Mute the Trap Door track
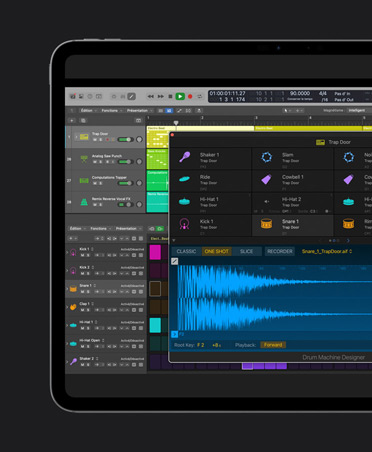Image resolution: width=372 pixels, height=452 pixels. pyautogui.click(x=95, y=140)
